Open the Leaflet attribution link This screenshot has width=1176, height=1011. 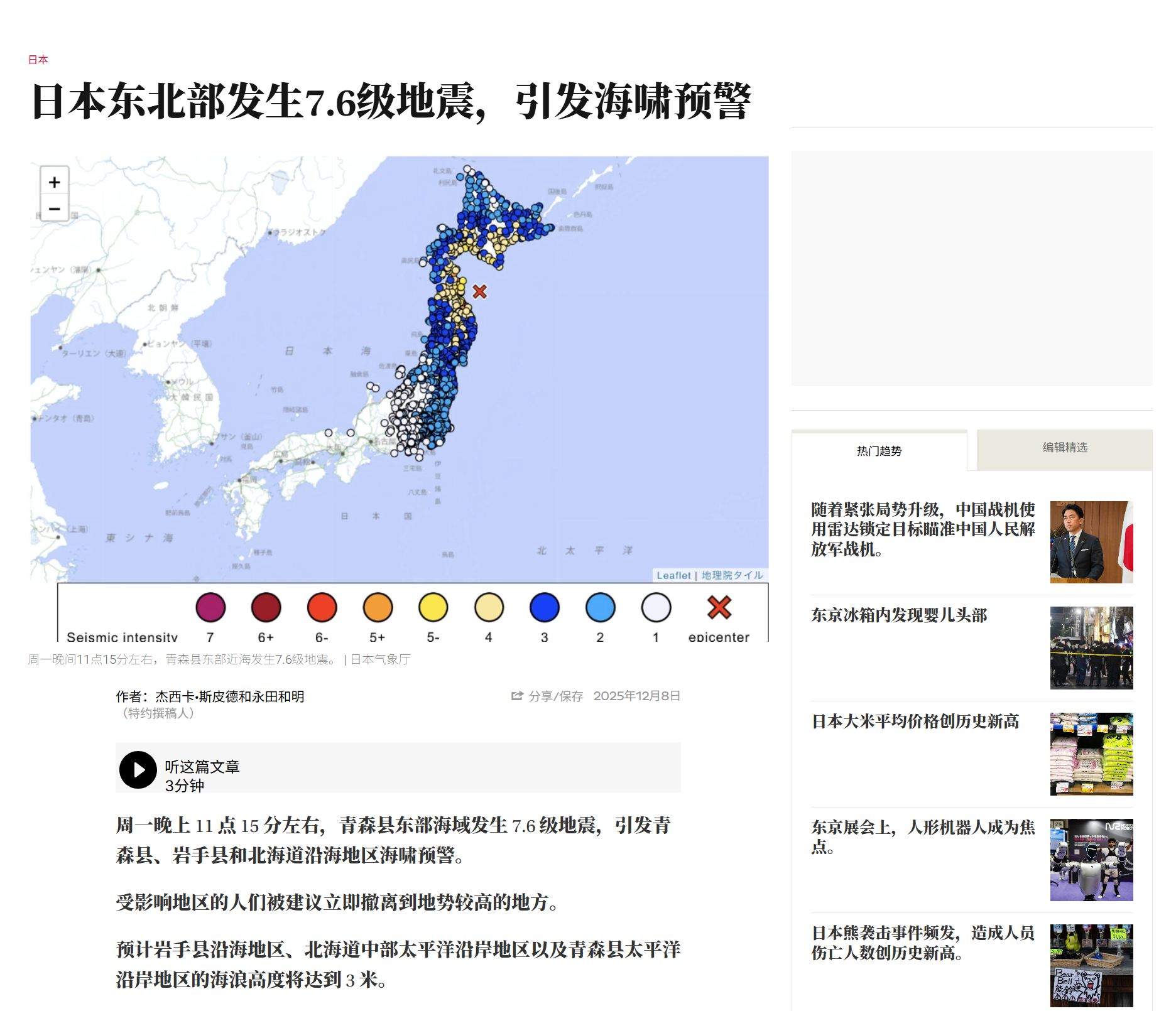pyautogui.click(x=673, y=575)
